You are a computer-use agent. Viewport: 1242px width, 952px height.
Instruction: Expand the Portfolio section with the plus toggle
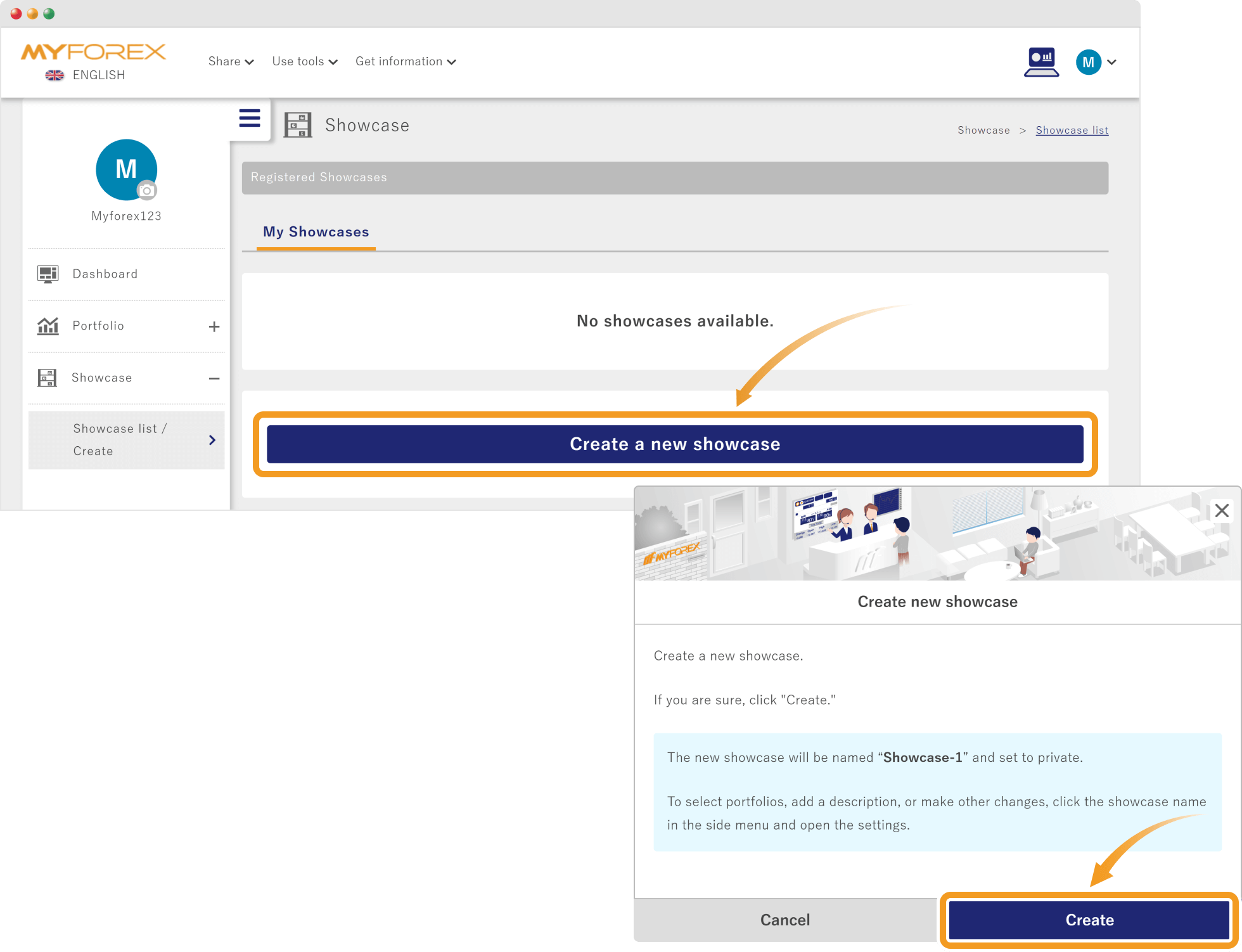tap(214, 326)
